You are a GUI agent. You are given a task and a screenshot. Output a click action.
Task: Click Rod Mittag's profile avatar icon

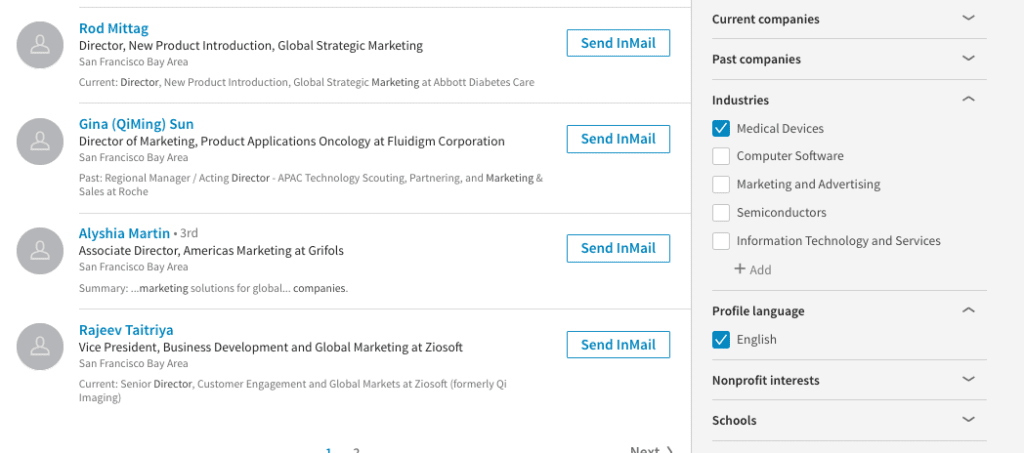click(40, 45)
